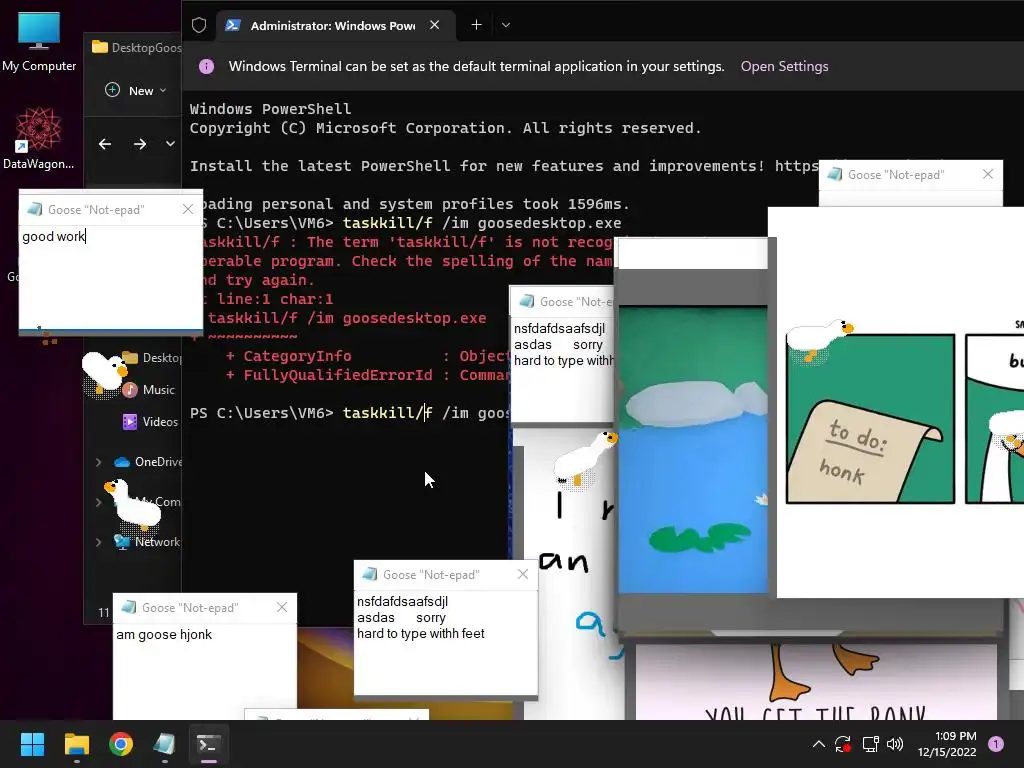The height and width of the screenshot is (768, 1024).
Task: Open the DataWagon desktop shortcut
Action: pyautogui.click(x=39, y=138)
